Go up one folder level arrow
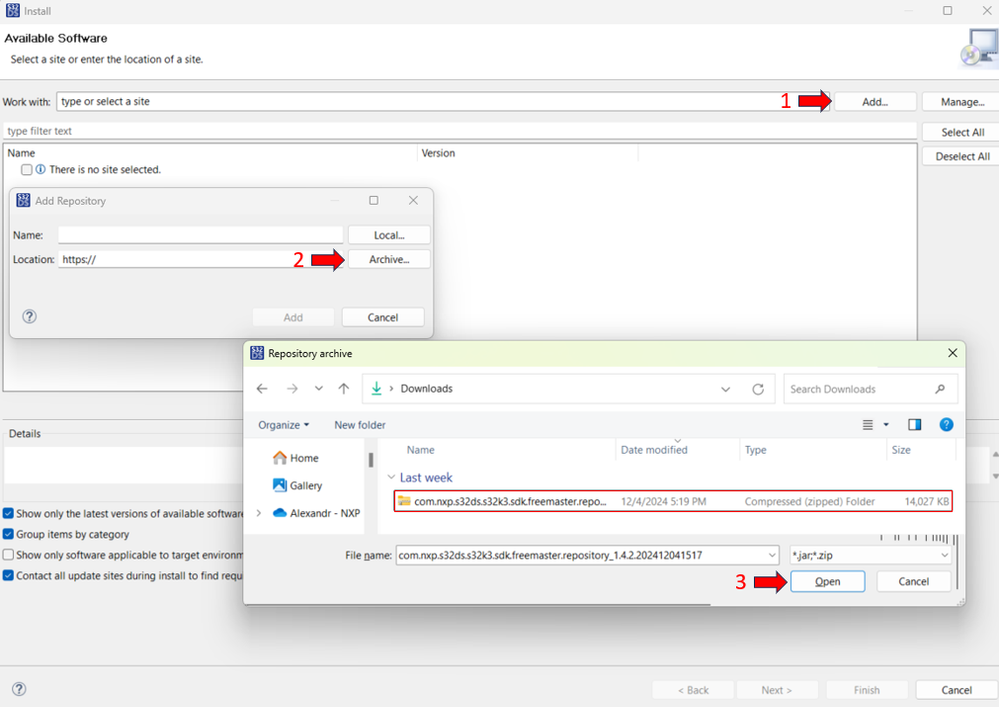Screen dimensions: 999x707 tap(344, 389)
